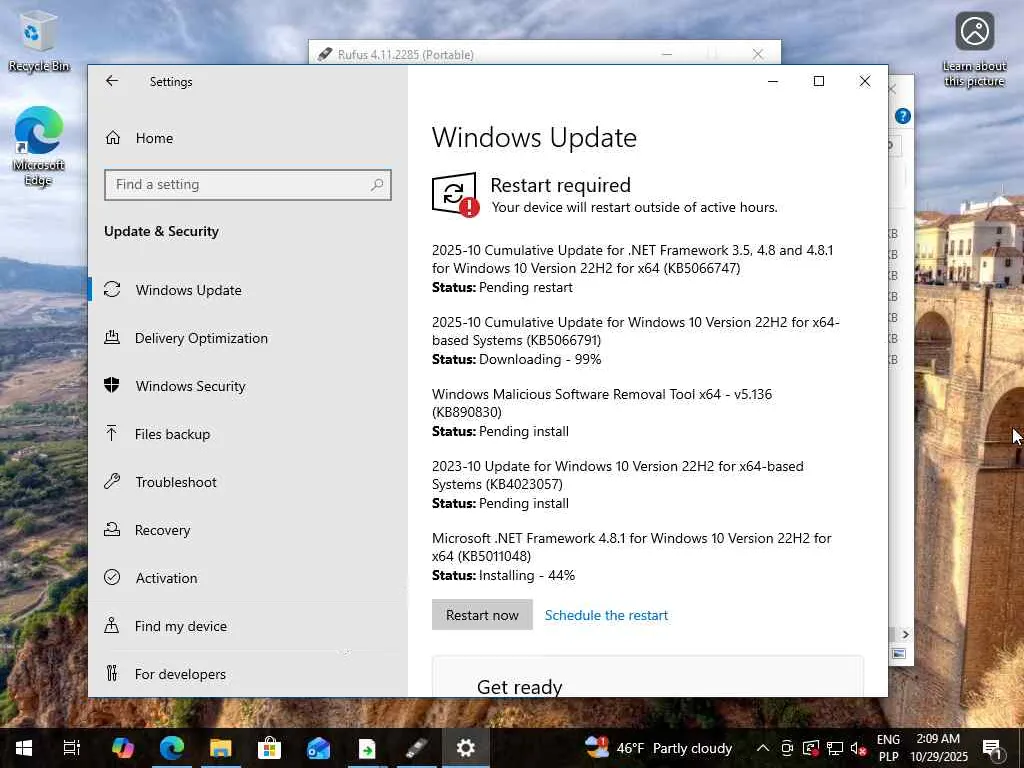Click Windows Update tray icon with red dot
Viewport: 1024px width, 768px height.
tap(810, 748)
